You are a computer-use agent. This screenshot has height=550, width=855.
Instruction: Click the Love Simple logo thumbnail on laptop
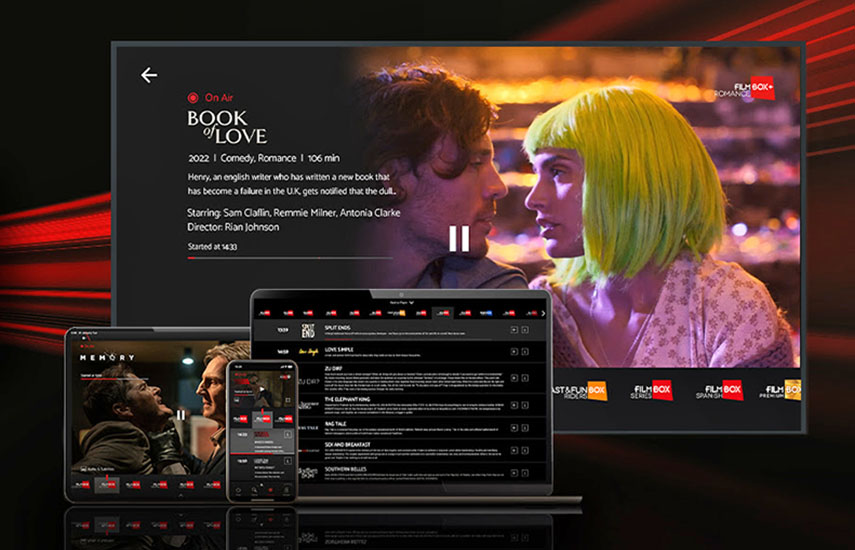309,352
